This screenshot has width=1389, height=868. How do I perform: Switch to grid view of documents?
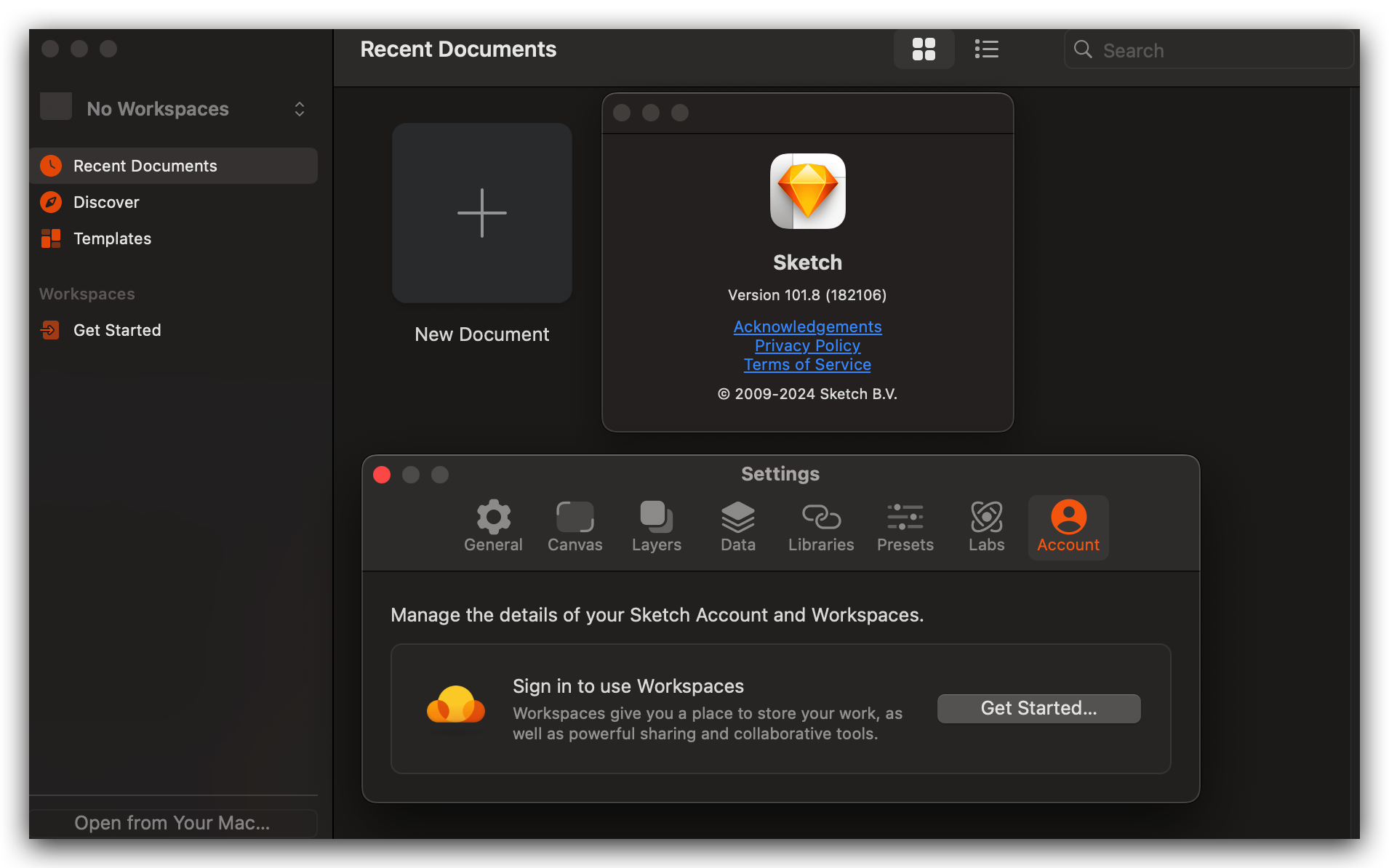(924, 49)
